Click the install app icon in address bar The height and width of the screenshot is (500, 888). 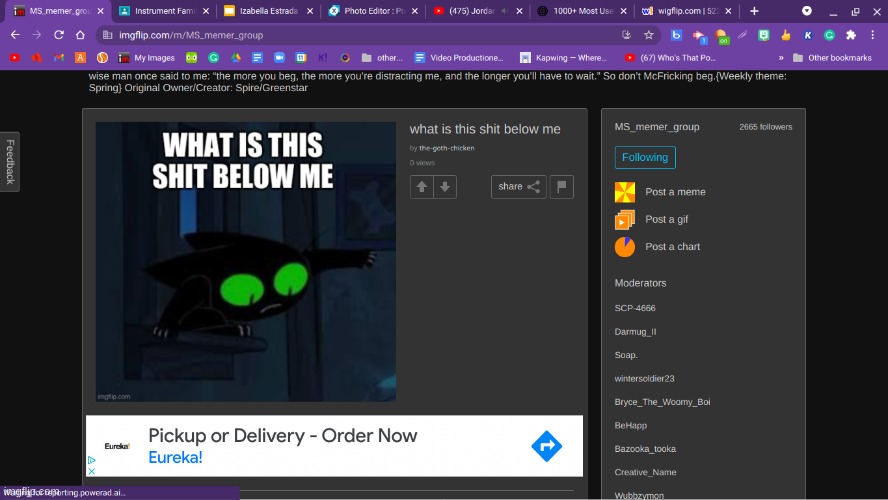click(x=626, y=35)
